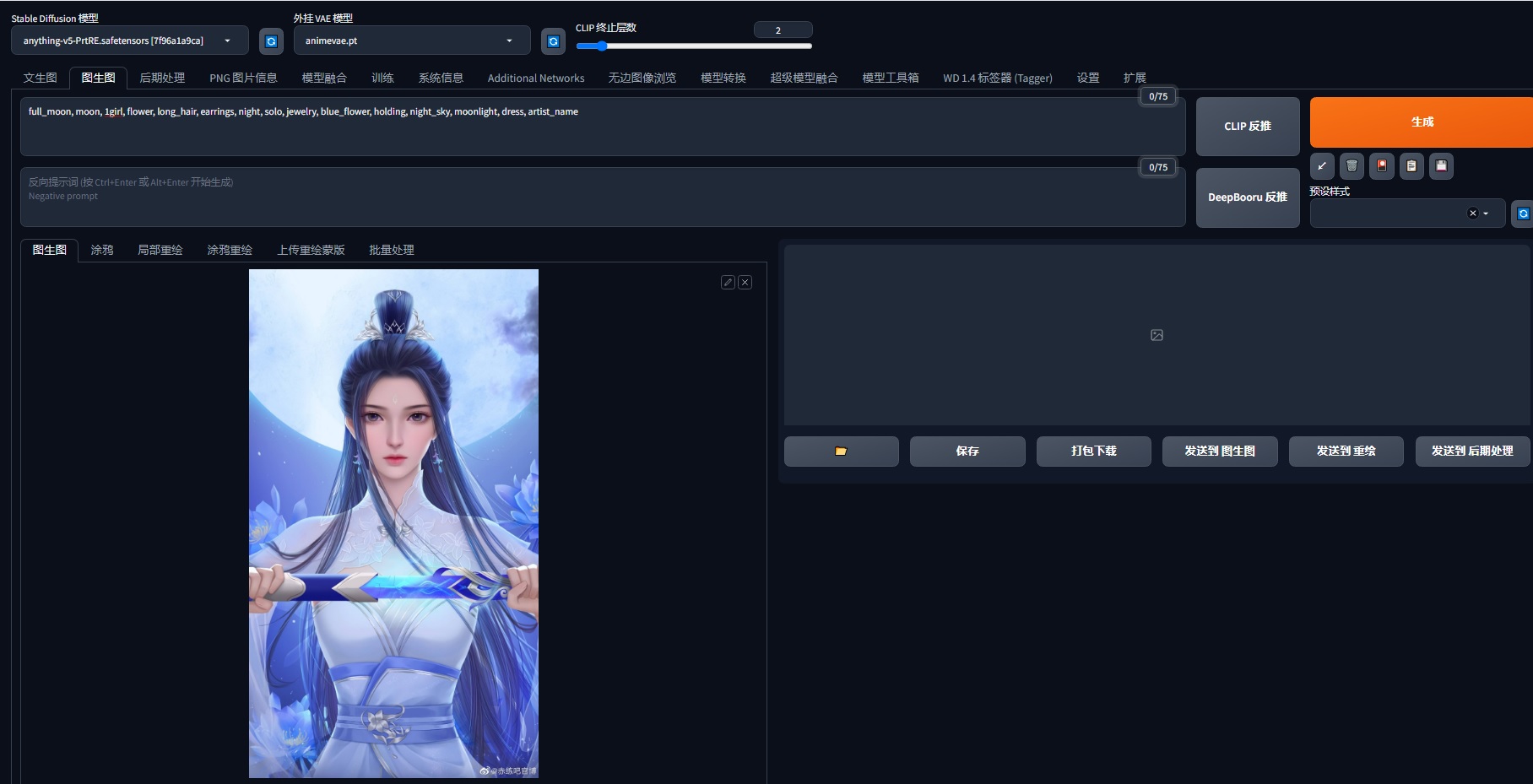This screenshot has width=1533, height=784.
Task: Remove the uploaded portrait with the X icon
Action: 745,282
